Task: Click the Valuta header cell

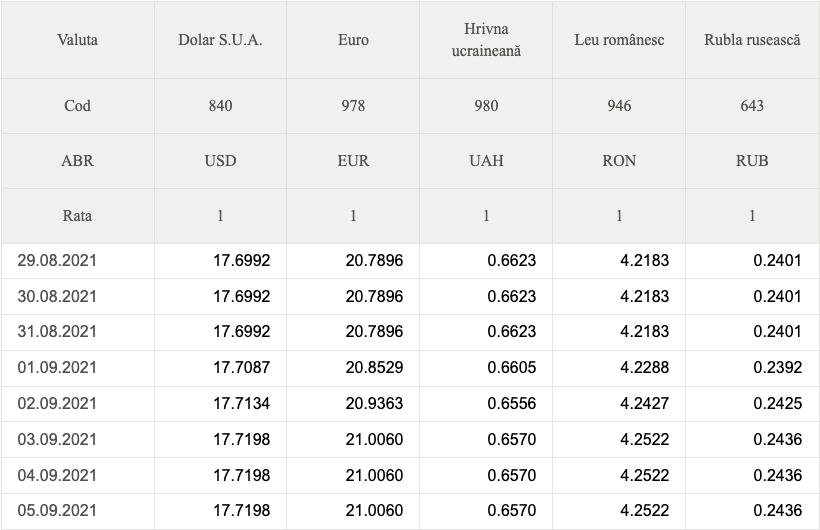Action: coord(77,40)
